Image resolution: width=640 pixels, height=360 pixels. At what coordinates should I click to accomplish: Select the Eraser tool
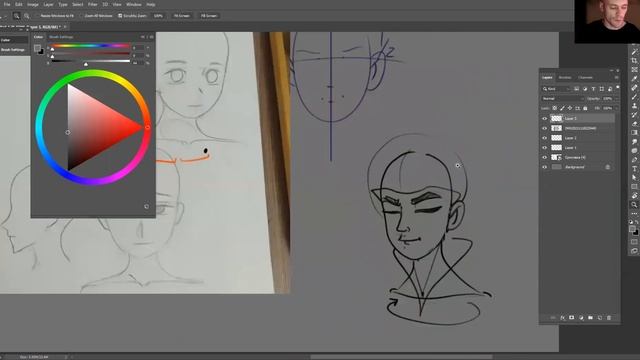[x=634, y=124]
